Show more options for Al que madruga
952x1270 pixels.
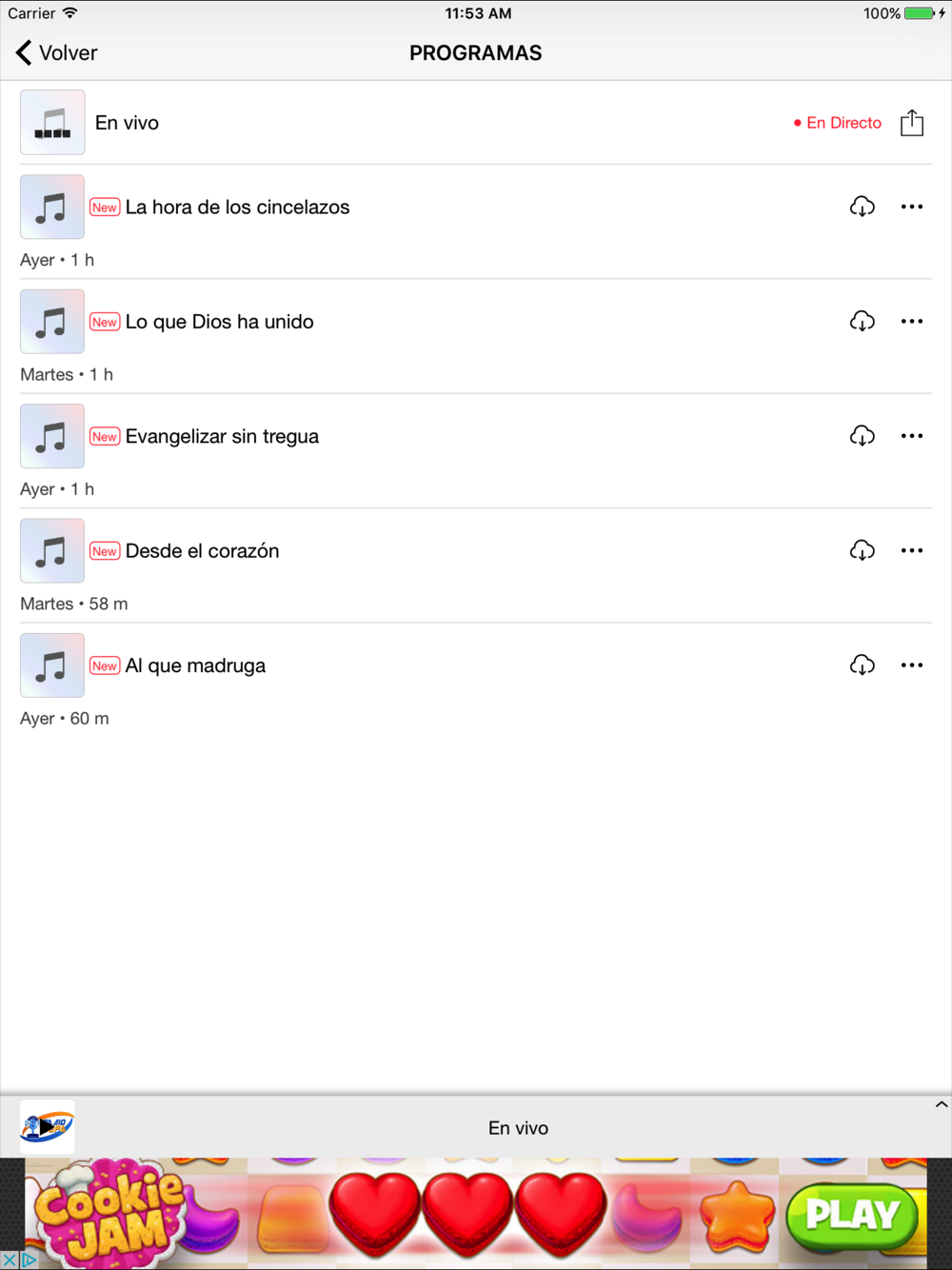(x=912, y=665)
